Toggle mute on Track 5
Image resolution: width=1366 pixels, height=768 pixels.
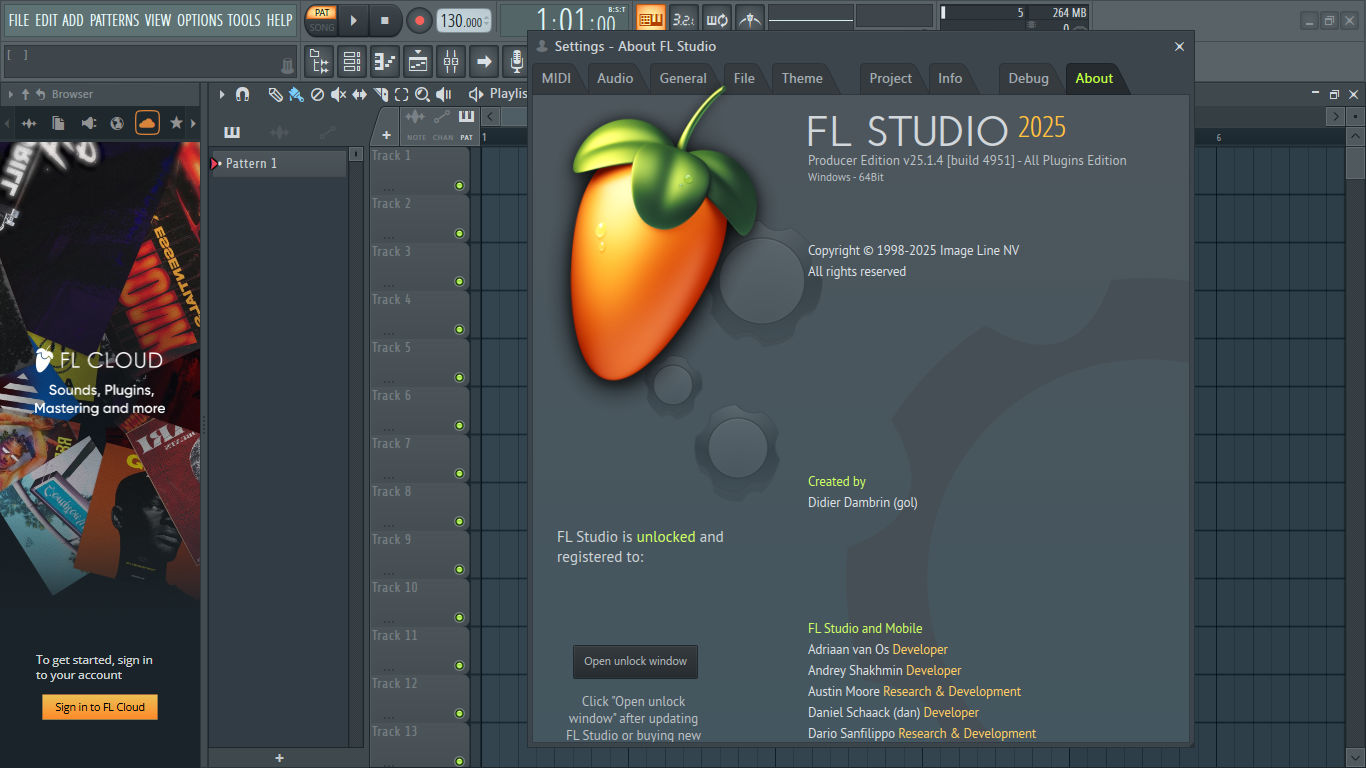click(459, 376)
